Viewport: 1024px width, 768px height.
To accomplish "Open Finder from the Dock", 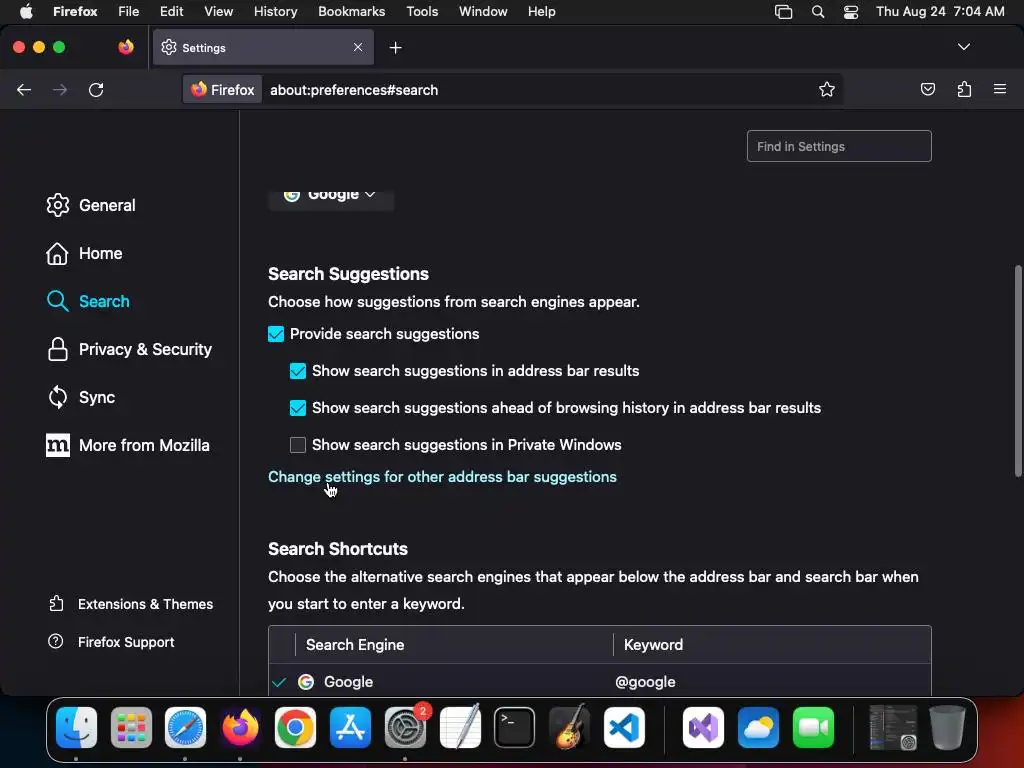I will coord(76,728).
